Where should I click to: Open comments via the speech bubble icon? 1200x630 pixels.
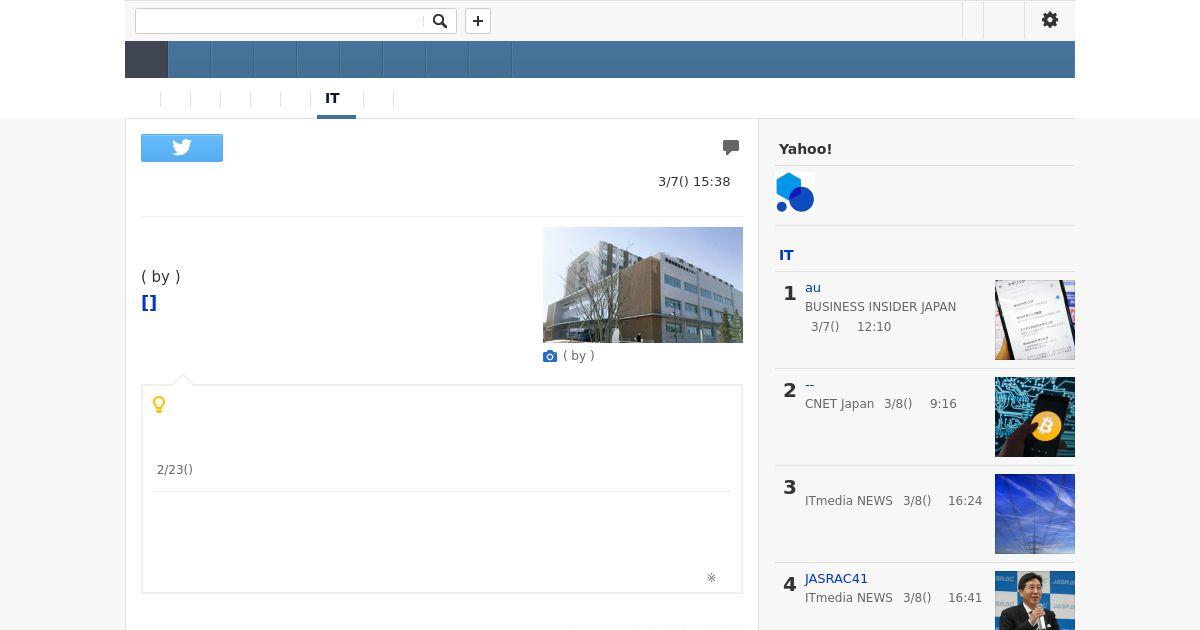coord(731,147)
